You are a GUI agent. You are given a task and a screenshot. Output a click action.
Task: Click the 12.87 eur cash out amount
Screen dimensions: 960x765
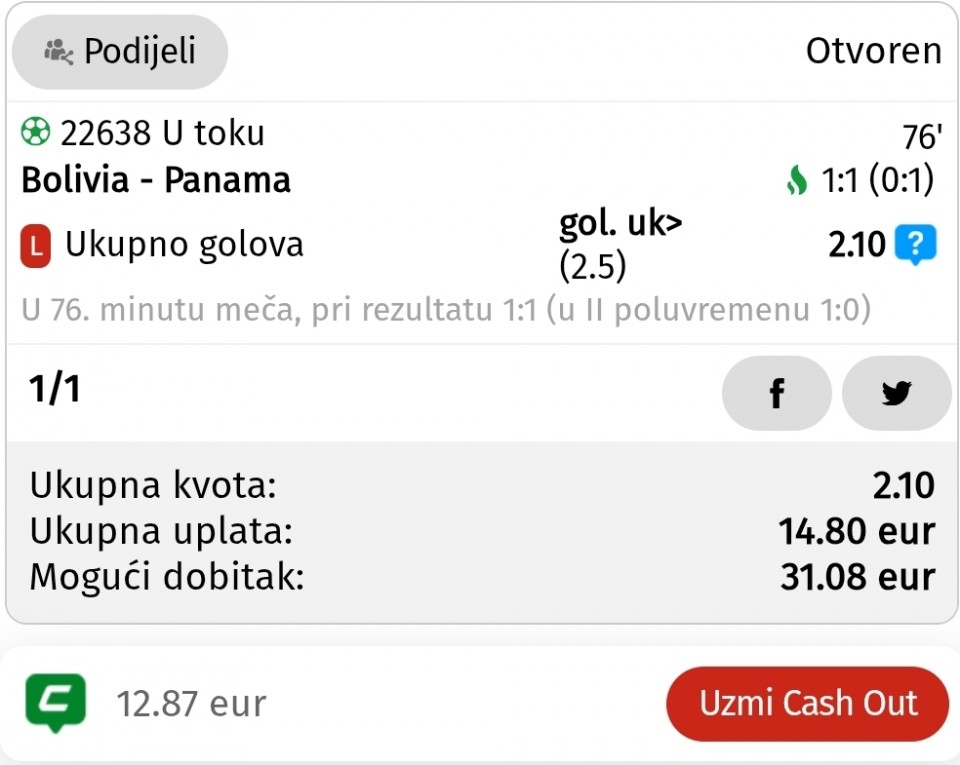click(x=191, y=704)
